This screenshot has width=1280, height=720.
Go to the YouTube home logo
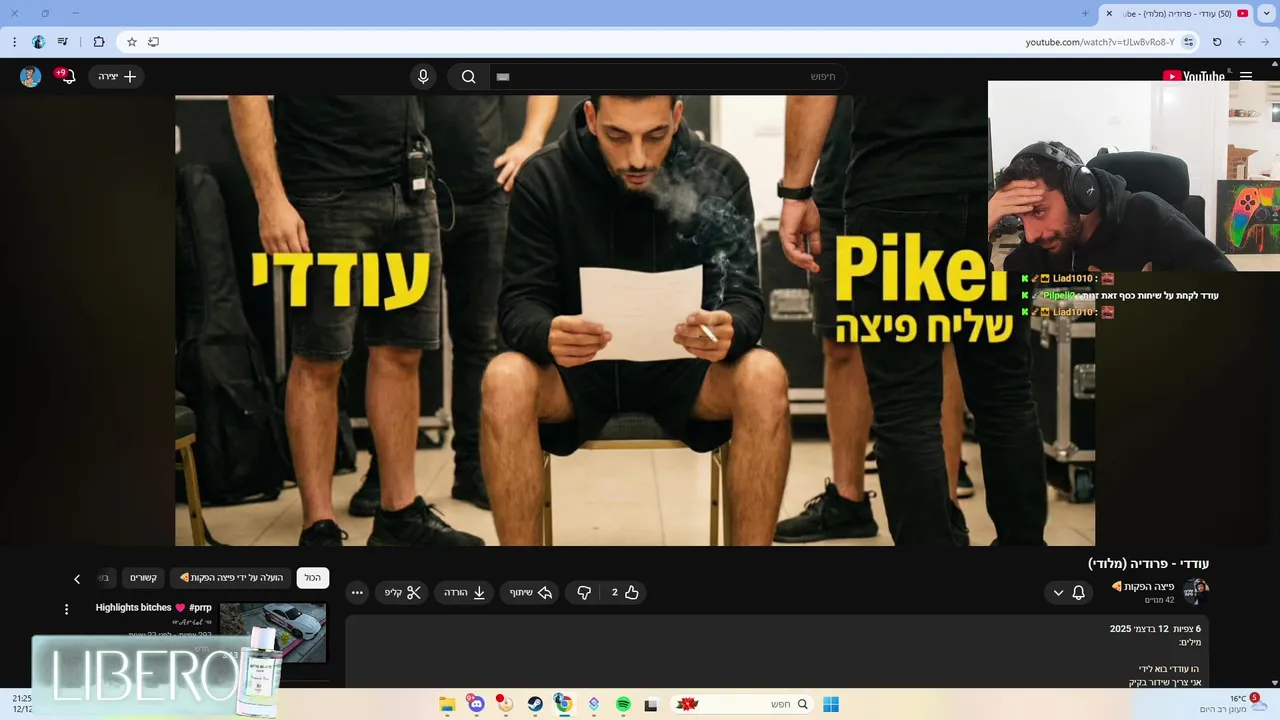1194,76
